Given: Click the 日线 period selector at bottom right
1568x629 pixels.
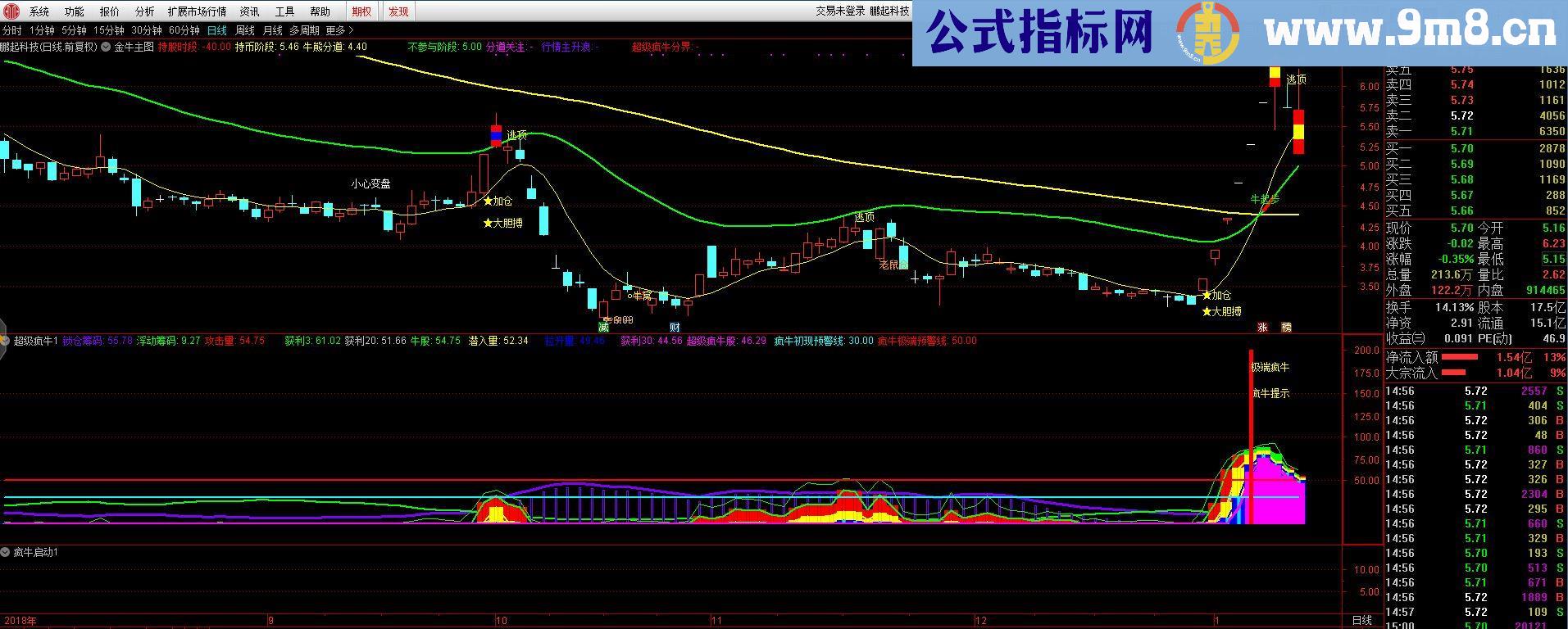Looking at the screenshot, I should (x=1362, y=620).
